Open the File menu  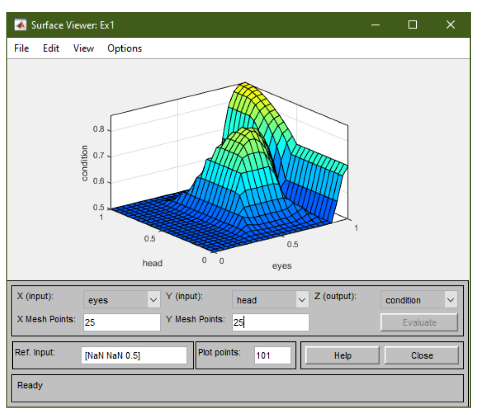(x=22, y=48)
